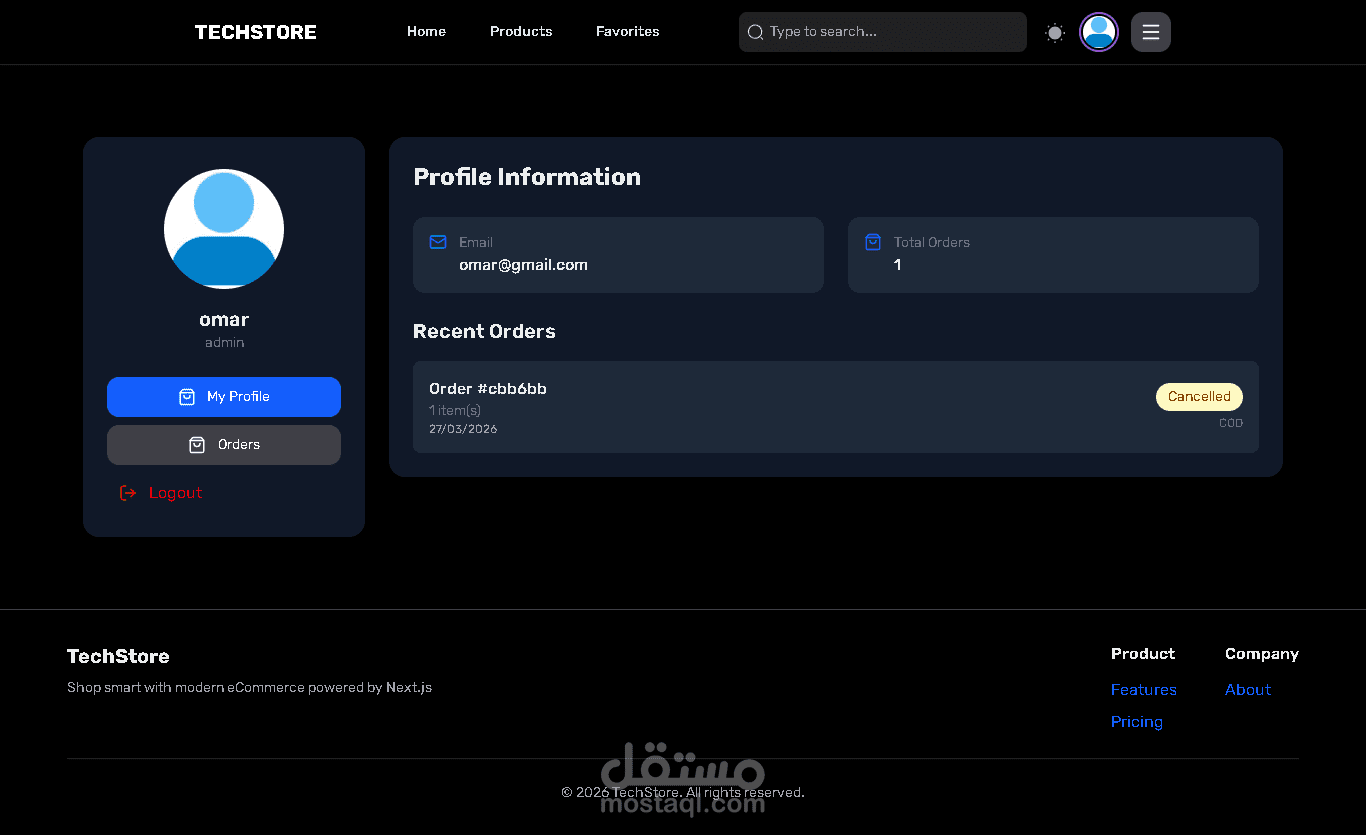Click the '1 item(s)' order text
Image resolution: width=1366 pixels, height=835 pixels.
455,411
